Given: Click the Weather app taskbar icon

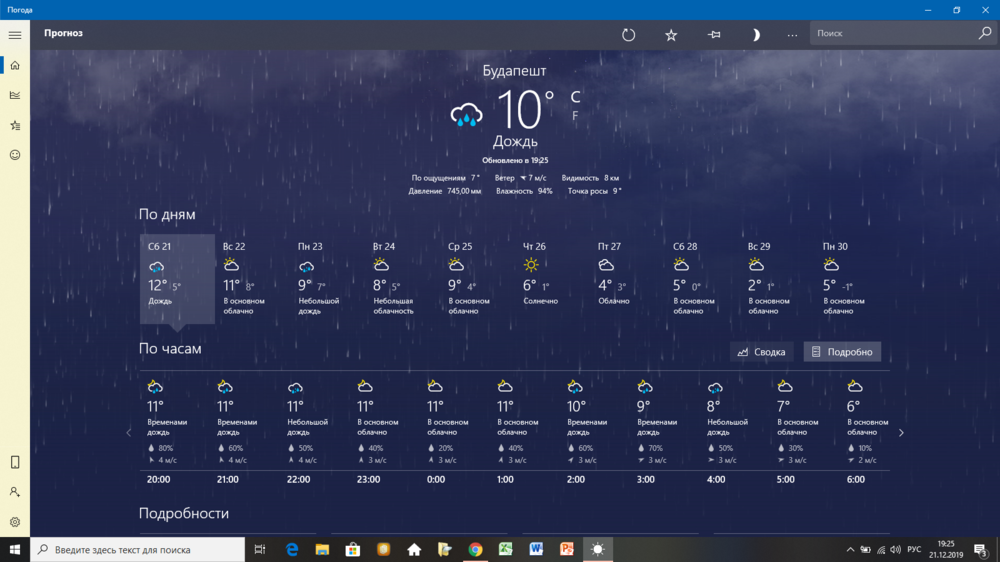Looking at the screenshot, I should point(598,549).
